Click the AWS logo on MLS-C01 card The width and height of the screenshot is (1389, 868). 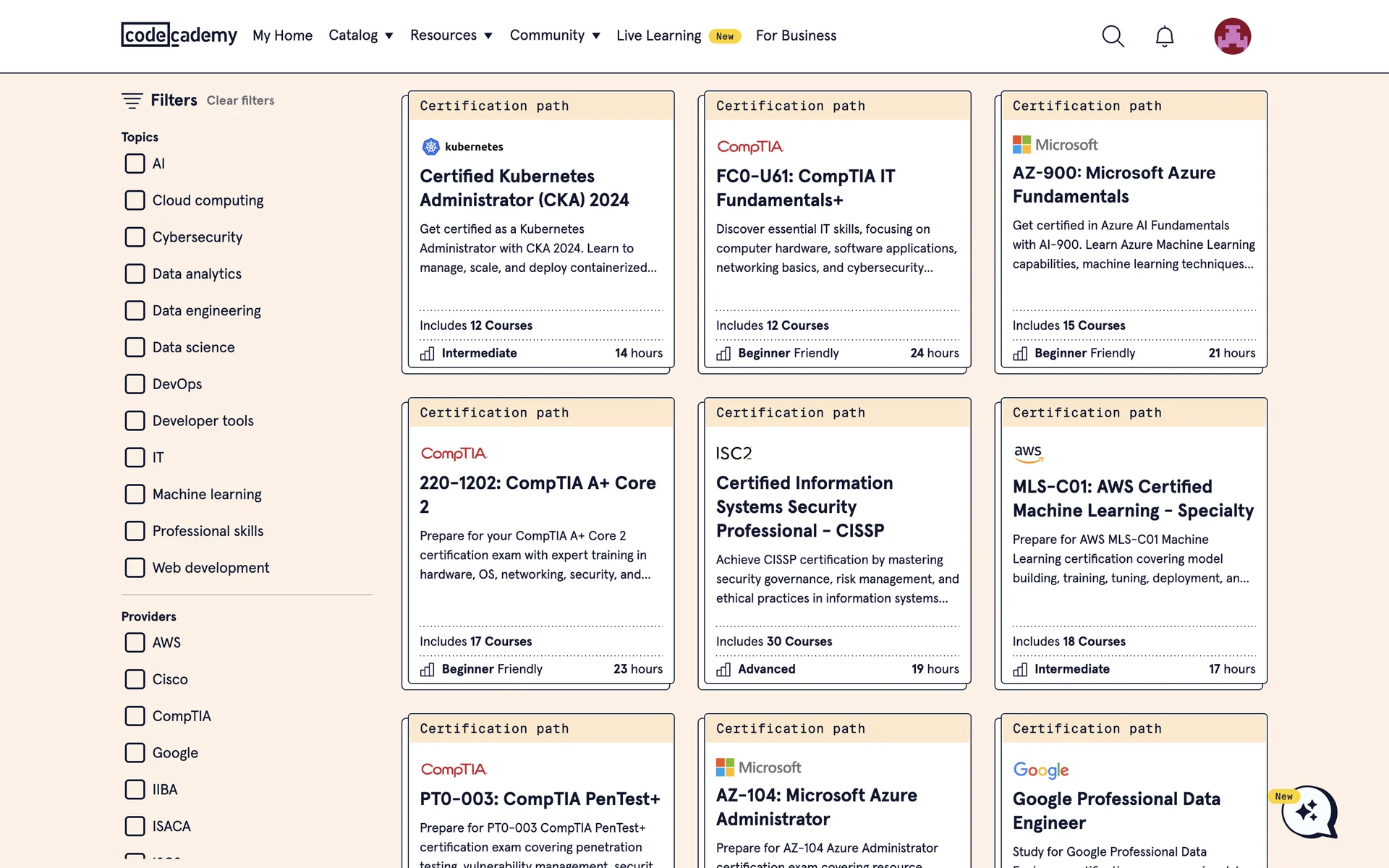1028,454
